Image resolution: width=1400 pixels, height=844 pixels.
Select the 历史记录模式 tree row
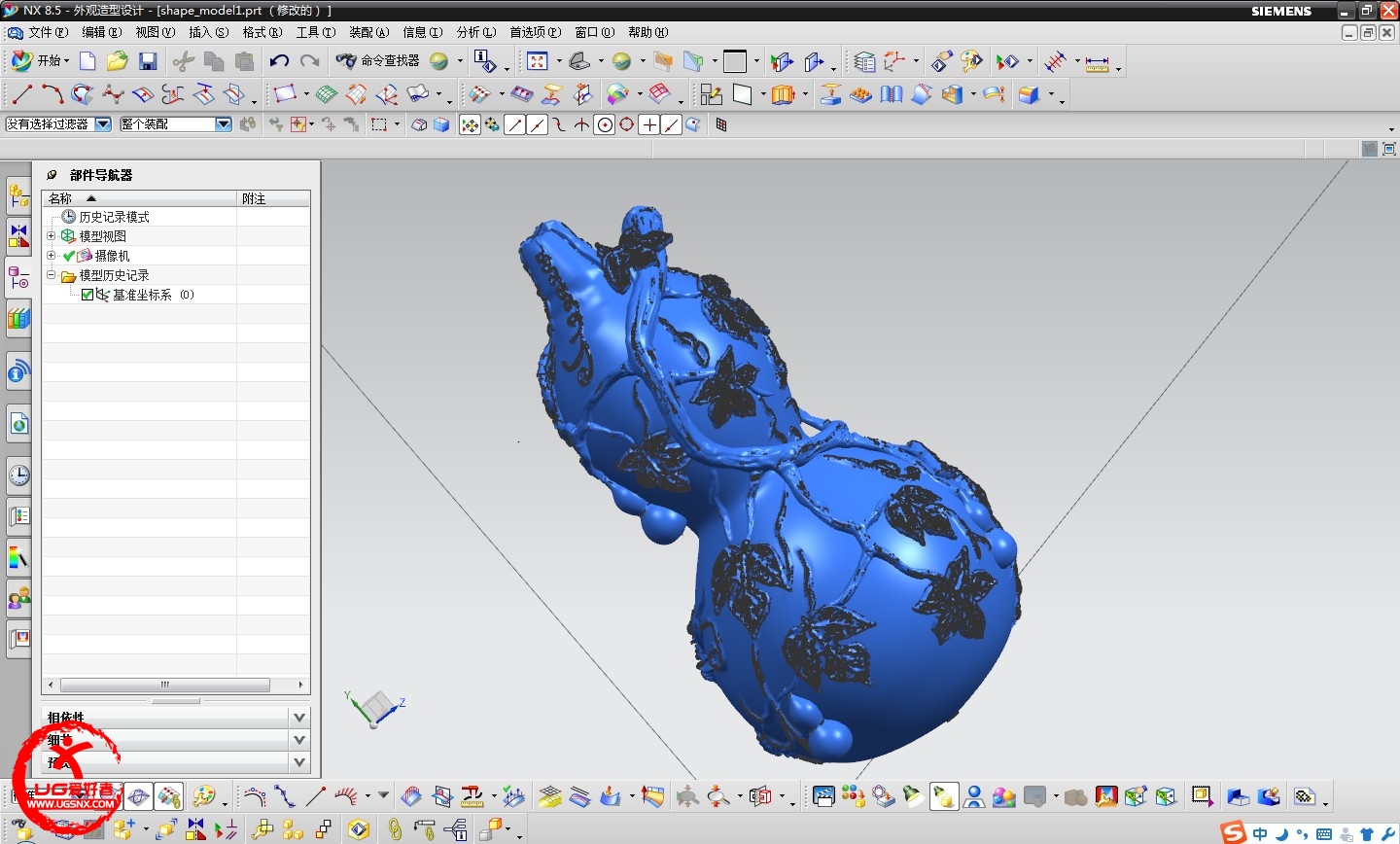pos(176,217)
